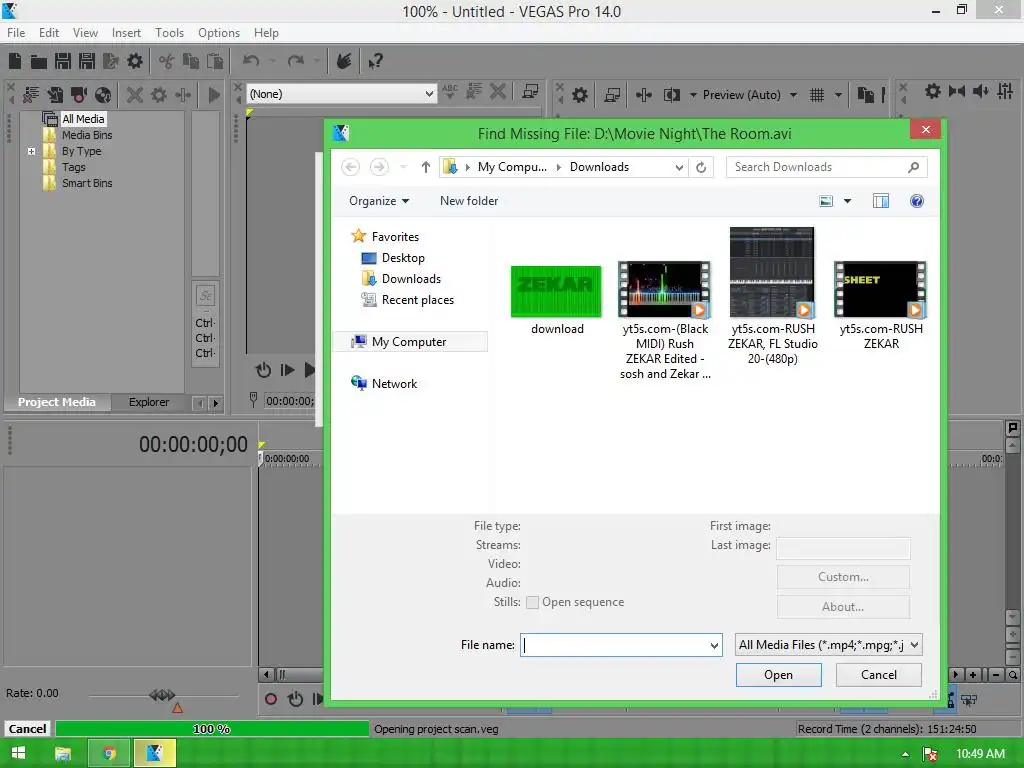
Task: Select Network in navigation pane
Action: [x=394, y=384]
